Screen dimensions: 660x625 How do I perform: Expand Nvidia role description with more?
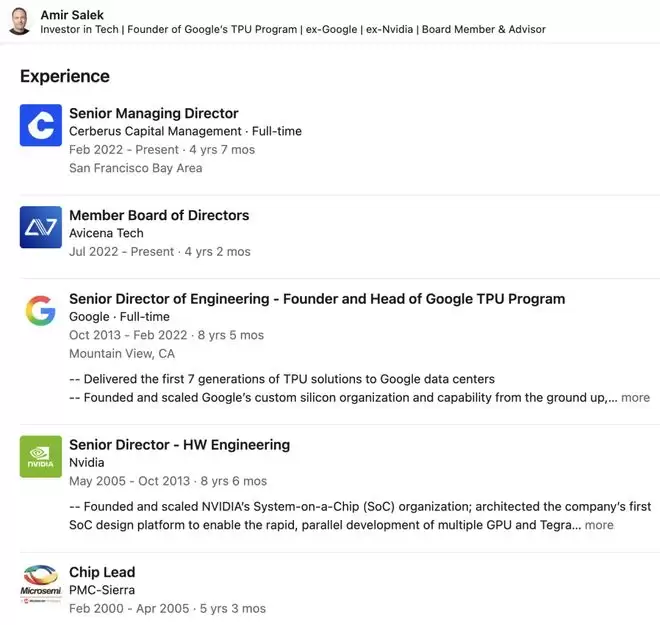pyautogui.click(x=599, y=525)
